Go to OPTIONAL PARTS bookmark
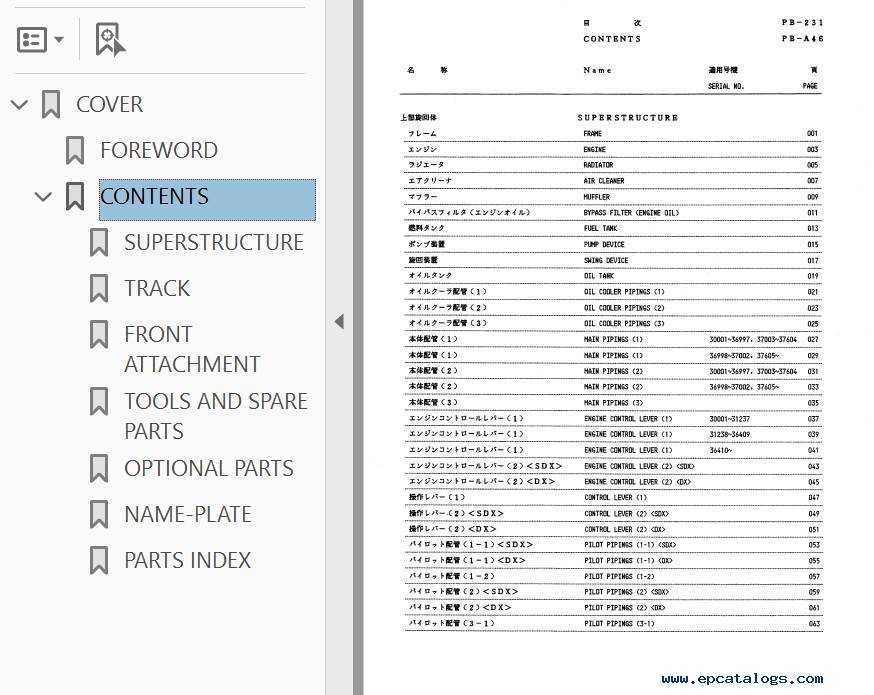This screenshot has height=695, width=874. coord(208,468)
